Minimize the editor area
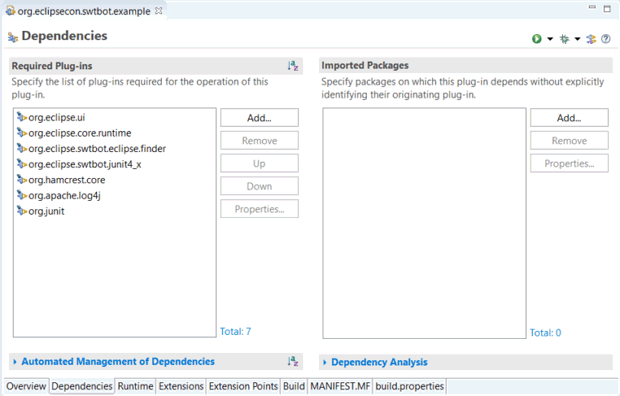 point(592,8)
